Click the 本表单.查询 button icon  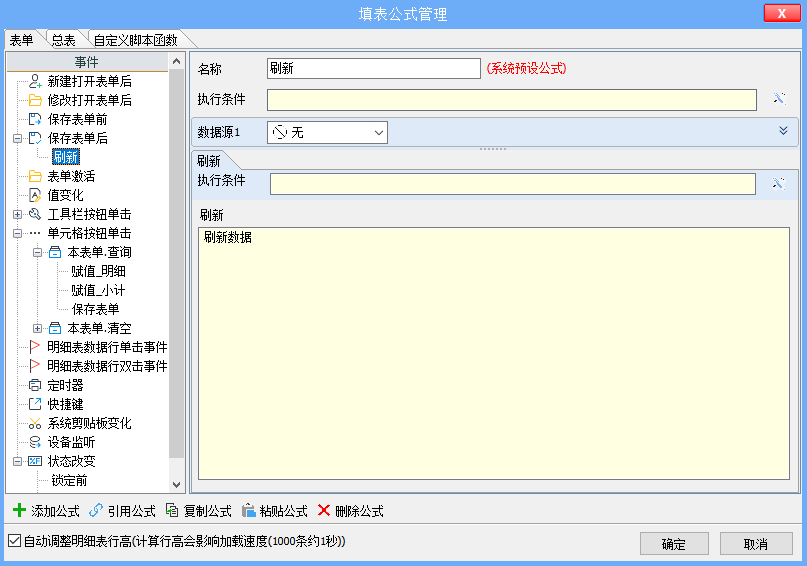pyautogui.click(x=55, y=252)
